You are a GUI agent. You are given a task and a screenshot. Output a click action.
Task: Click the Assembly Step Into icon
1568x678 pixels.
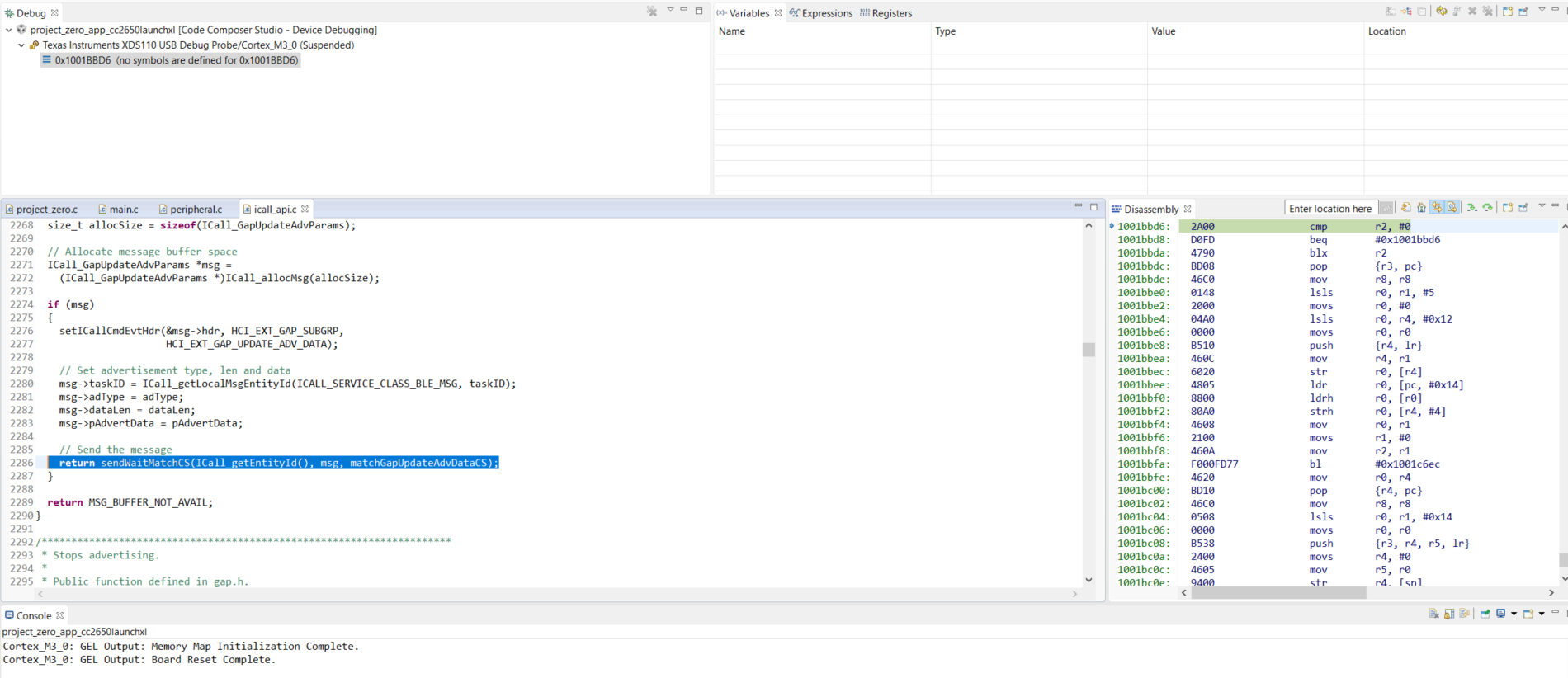(x=1471, y=208)
